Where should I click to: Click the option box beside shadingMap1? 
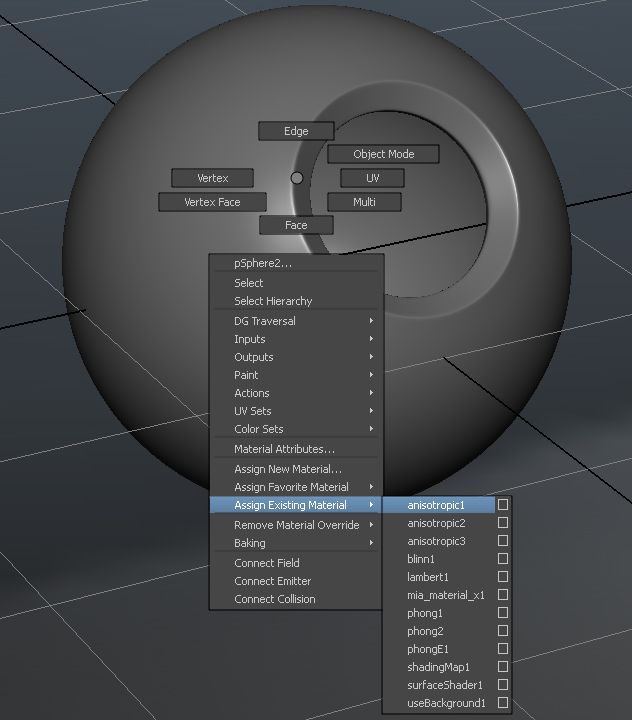point(503,666)
